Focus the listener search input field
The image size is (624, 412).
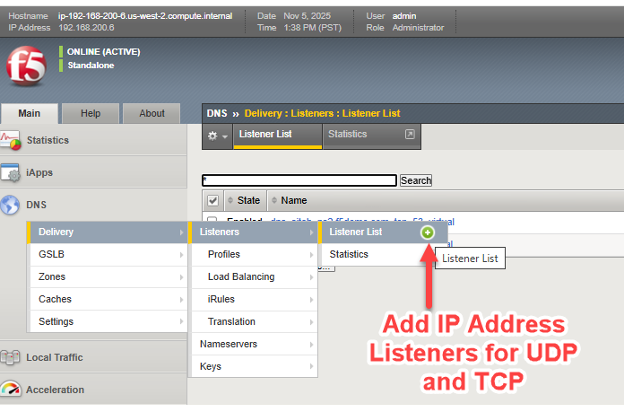(299, 180)
